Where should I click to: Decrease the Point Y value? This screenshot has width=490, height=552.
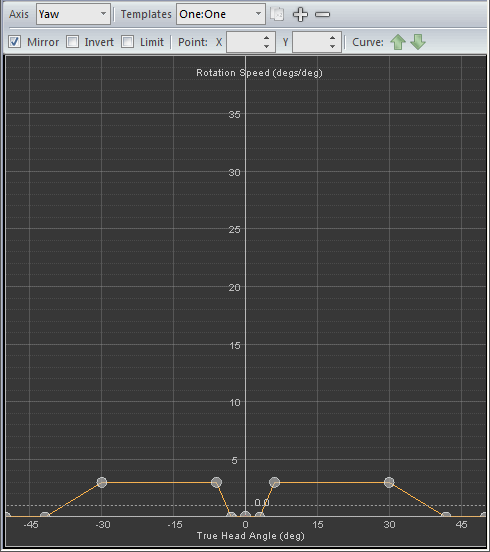(x=332, y=47)
